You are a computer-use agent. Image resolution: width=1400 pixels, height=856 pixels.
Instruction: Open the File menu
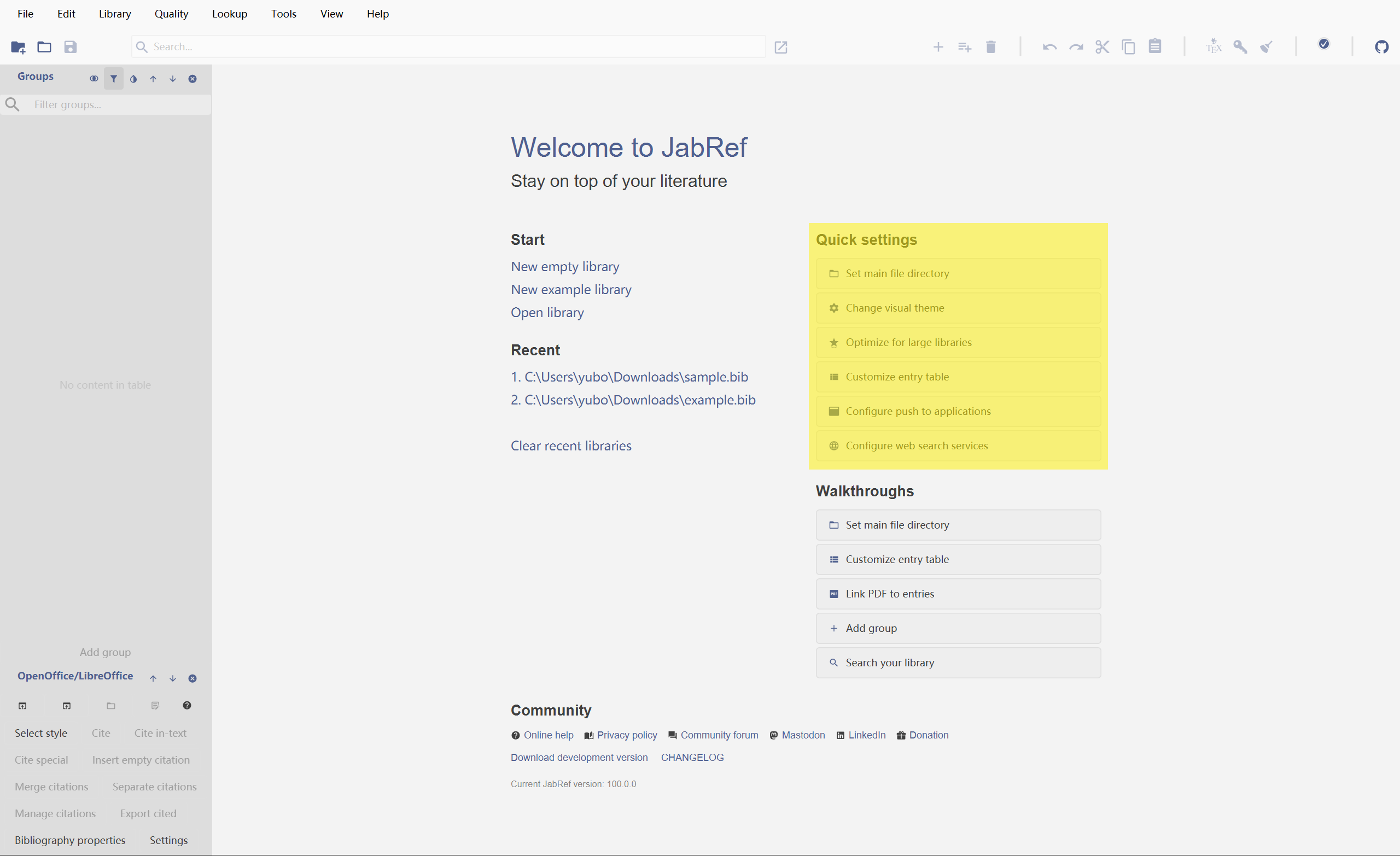point(26,14)
